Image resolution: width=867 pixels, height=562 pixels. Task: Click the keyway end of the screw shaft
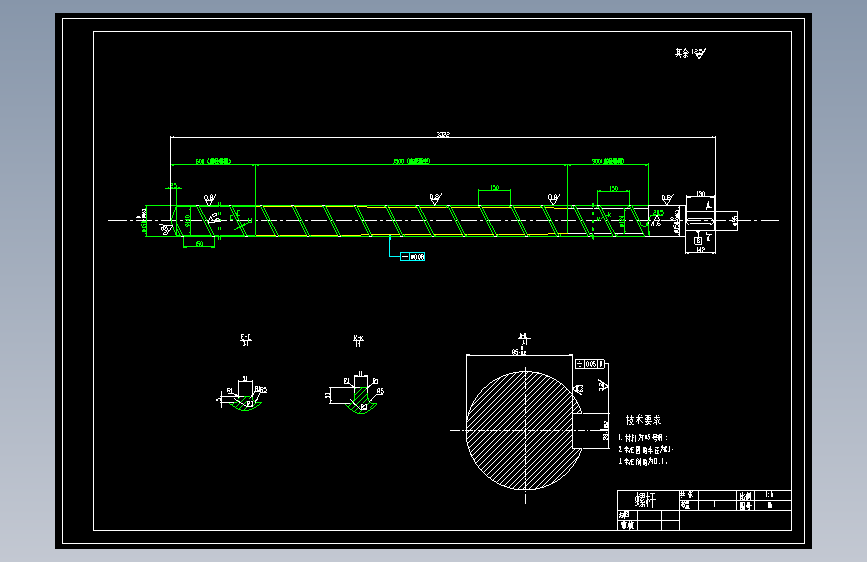pos(701,221)
